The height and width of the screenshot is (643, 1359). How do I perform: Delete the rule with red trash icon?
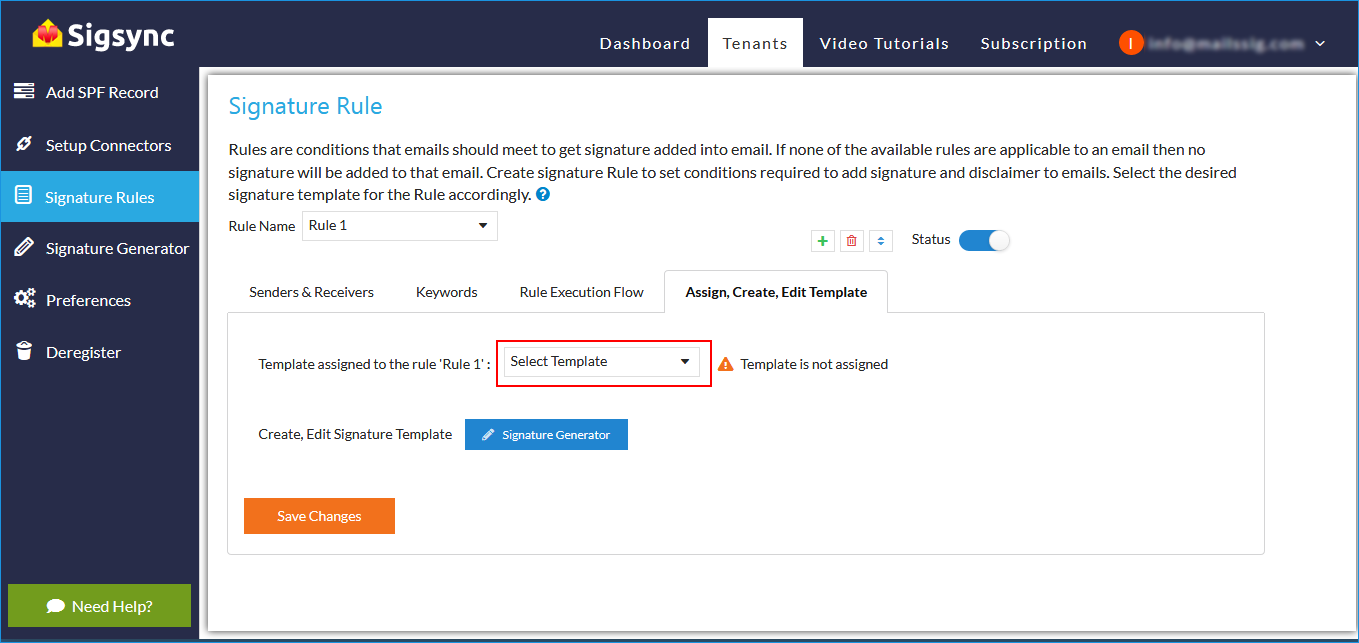click(851, 241)
